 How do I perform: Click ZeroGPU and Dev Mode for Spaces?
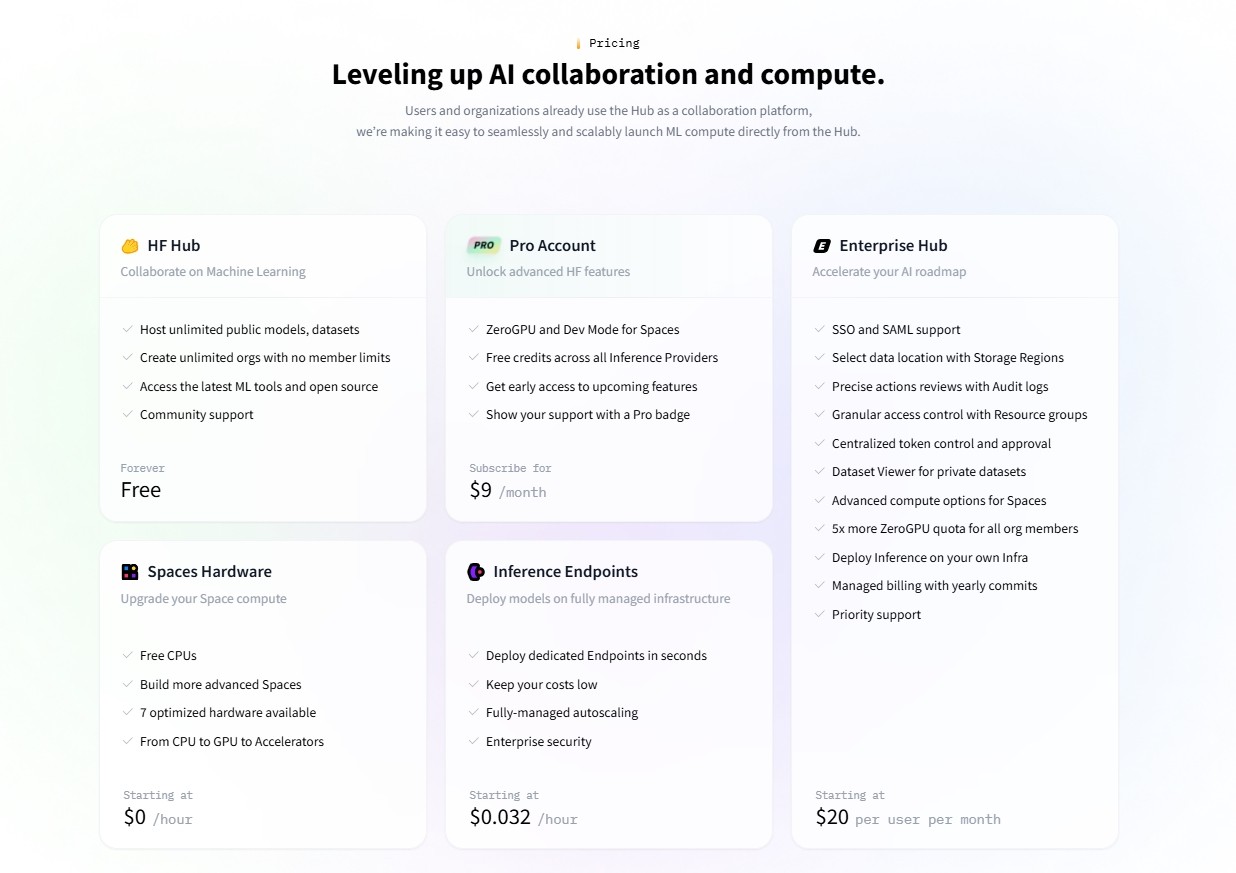[582, 329]
